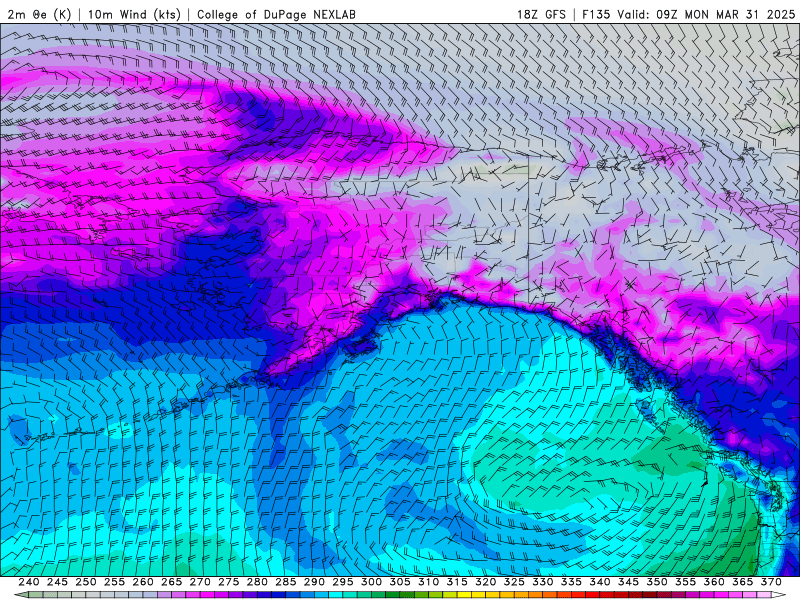Click the 250 legend value
The image size is (800, 600).
[x=86, y=582]
